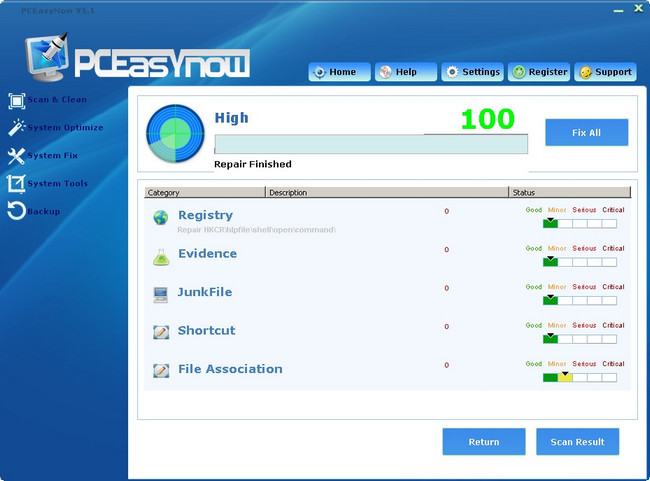Viewport: 650px width, 481px height.
Task: Open the Support tab
Action: pos(605,72)
